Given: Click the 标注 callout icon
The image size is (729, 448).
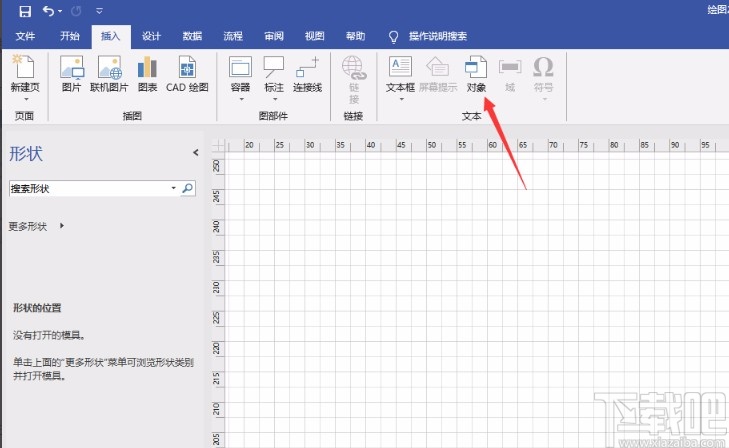Looking at the screenshot, I should 274,67.
